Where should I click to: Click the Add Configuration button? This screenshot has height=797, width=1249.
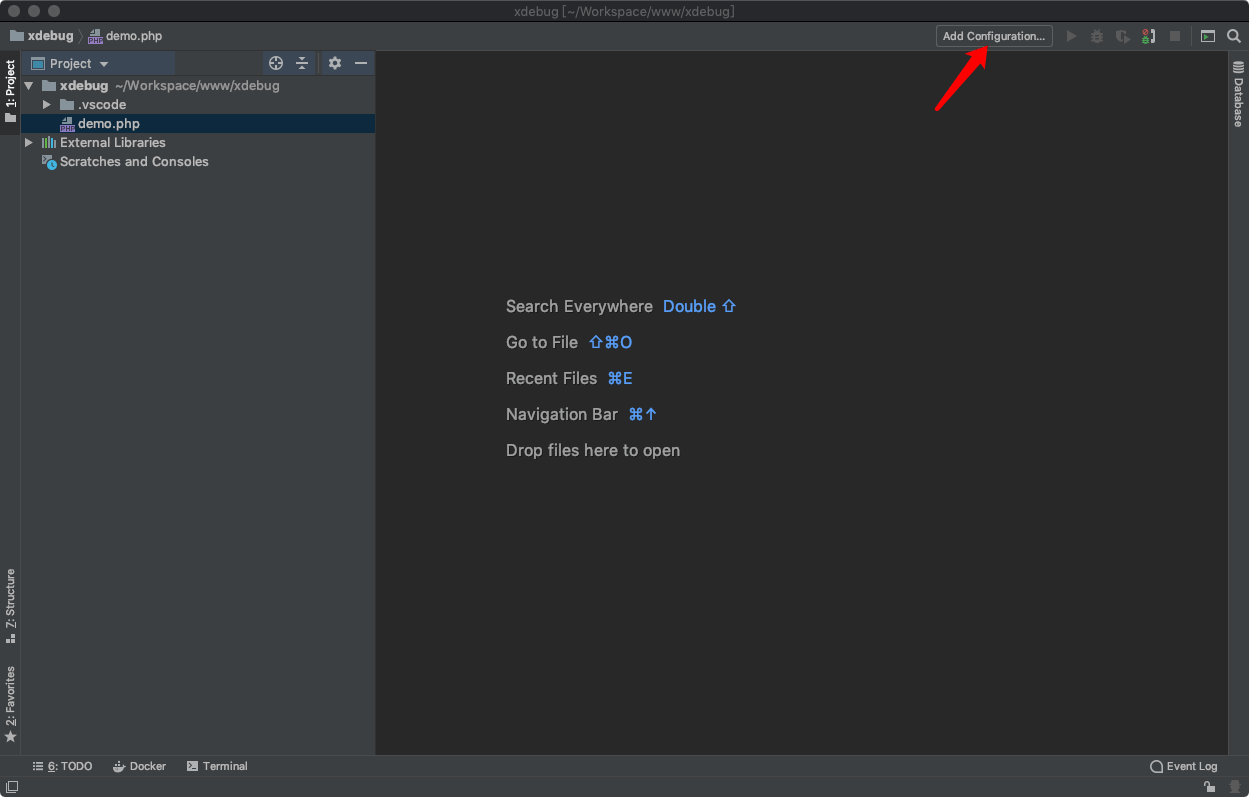994,35
